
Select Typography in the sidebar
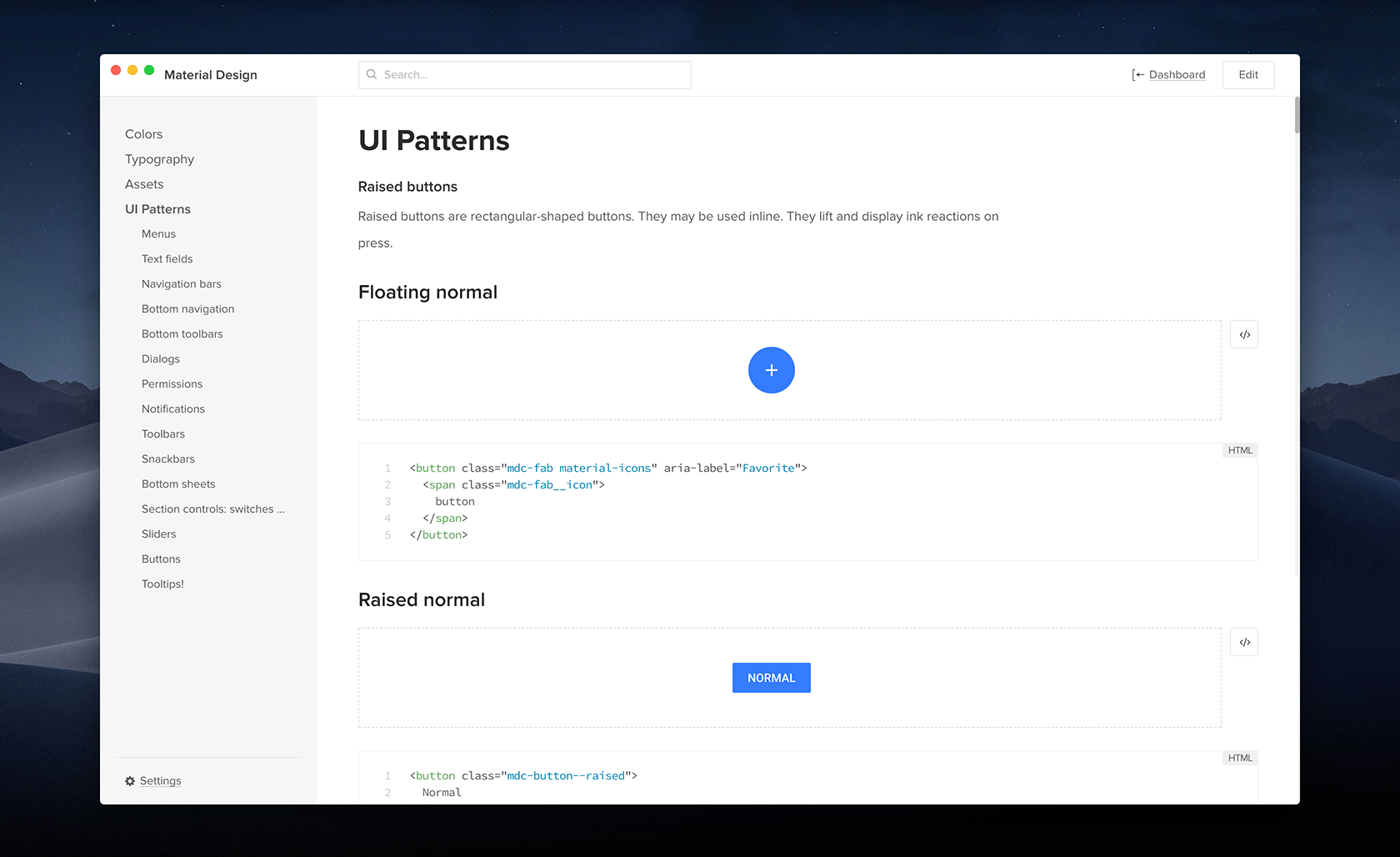click(159, 159)
